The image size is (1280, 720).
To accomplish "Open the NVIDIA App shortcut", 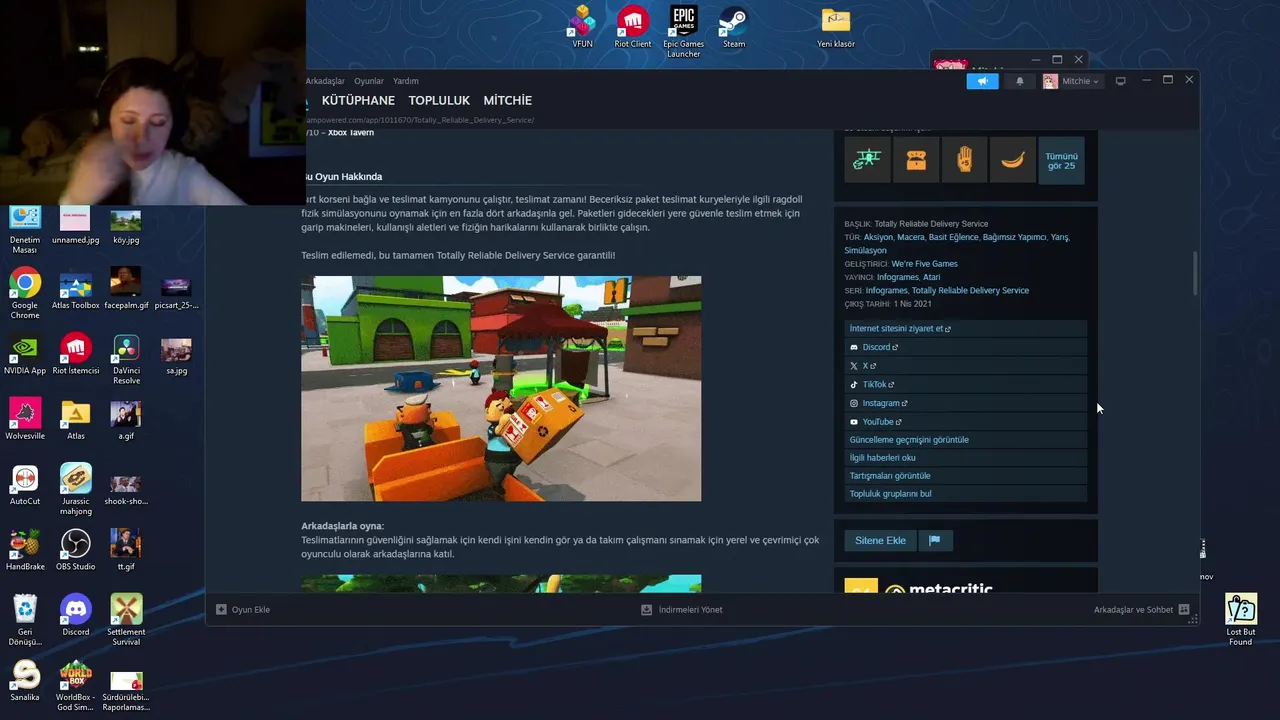I will pos(25,355).
